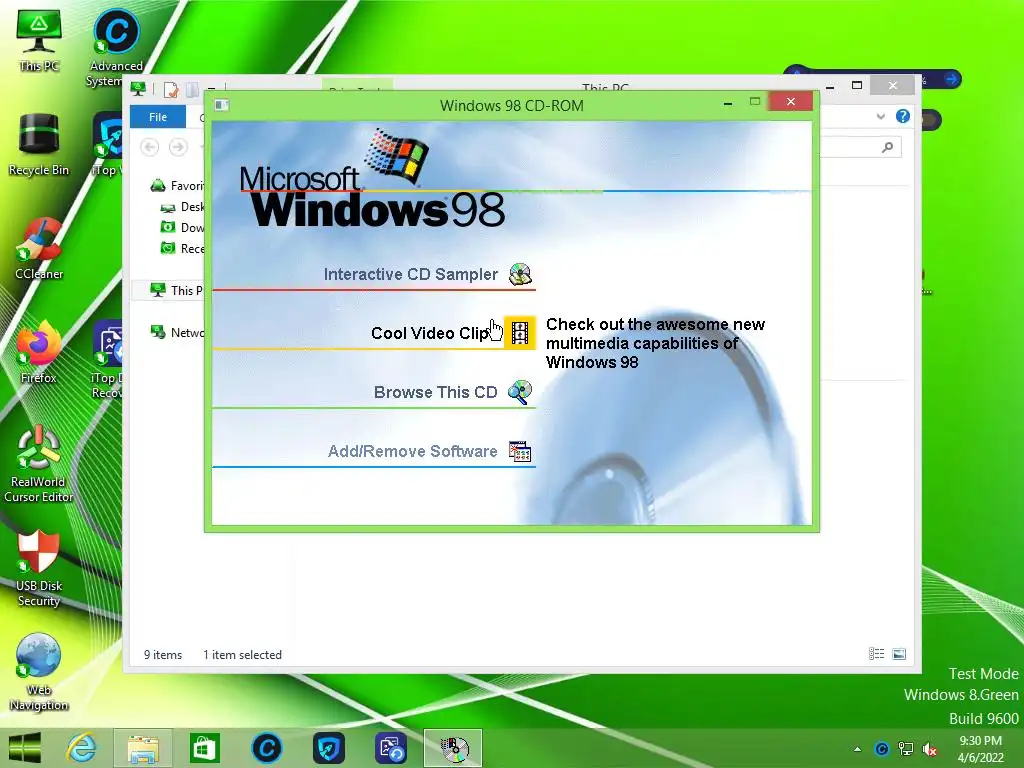Image resolution: width=1024 pixels, height=768 pixels.
Task: Launch Internet Explorer from the taskbar
Action: coord(82,748)
